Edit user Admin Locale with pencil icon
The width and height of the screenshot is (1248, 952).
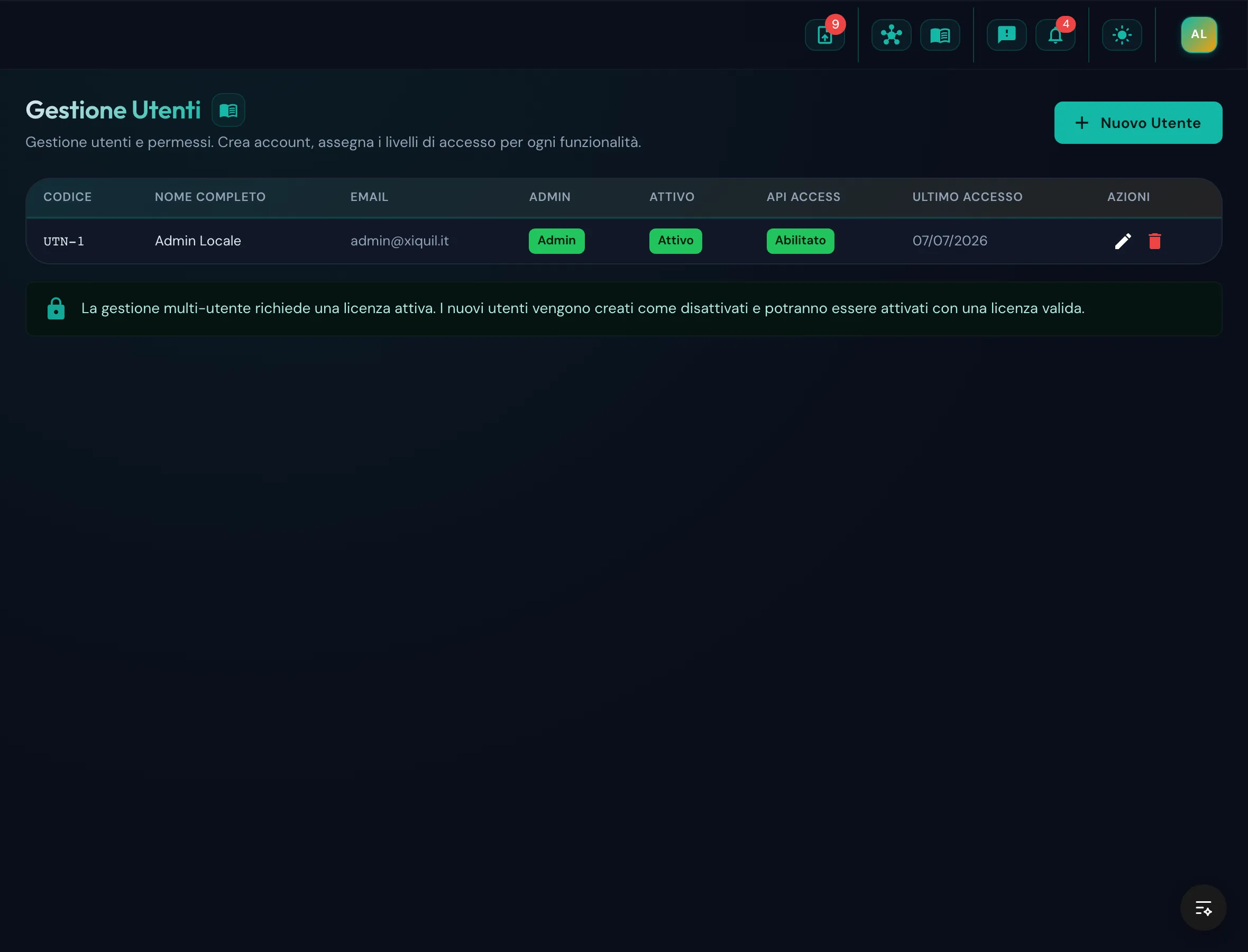(1123, 241)
